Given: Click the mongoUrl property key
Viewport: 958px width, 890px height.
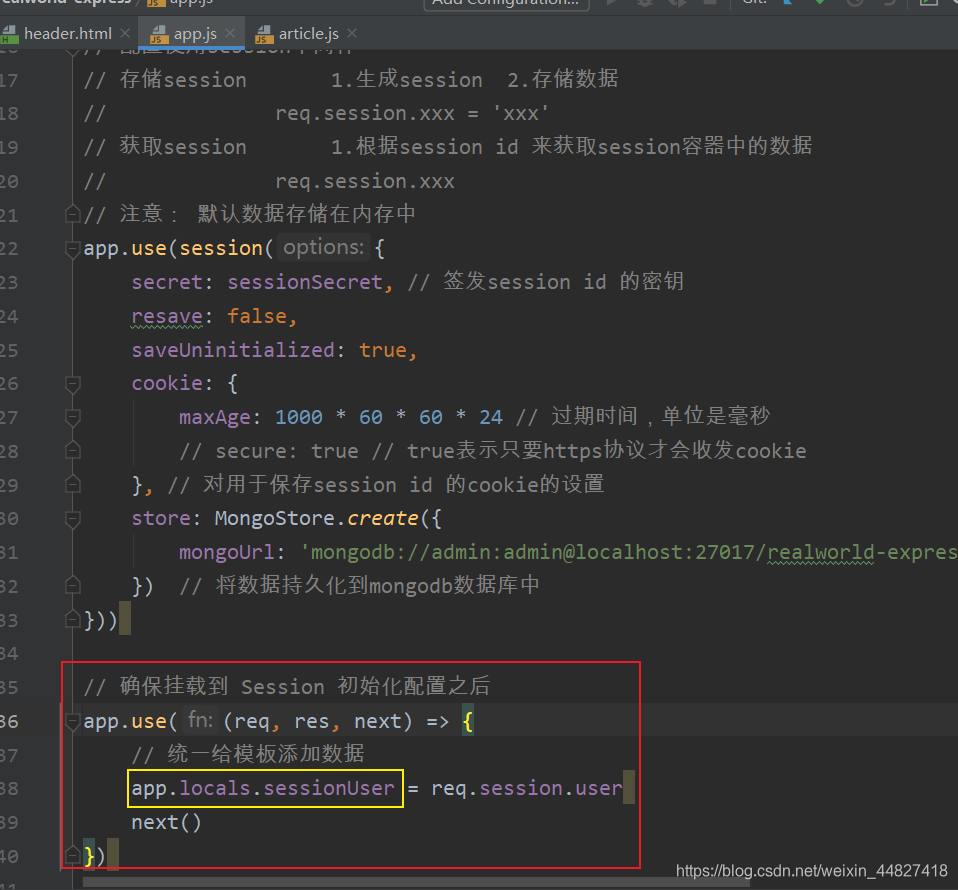Looking at the screenshot, I should pos(227,553).
